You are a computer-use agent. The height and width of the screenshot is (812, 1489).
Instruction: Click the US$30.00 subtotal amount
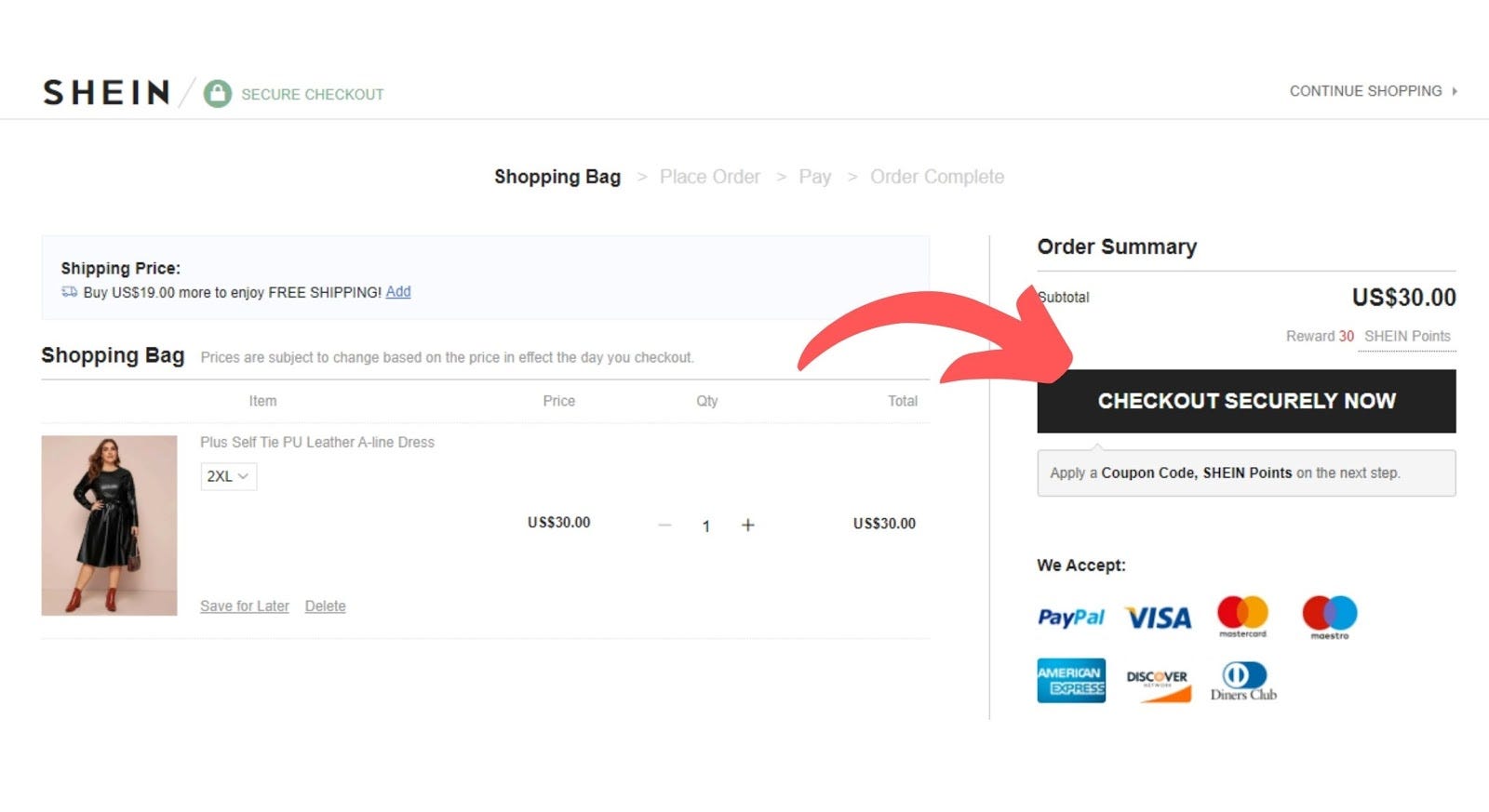tap(1403, 298)
